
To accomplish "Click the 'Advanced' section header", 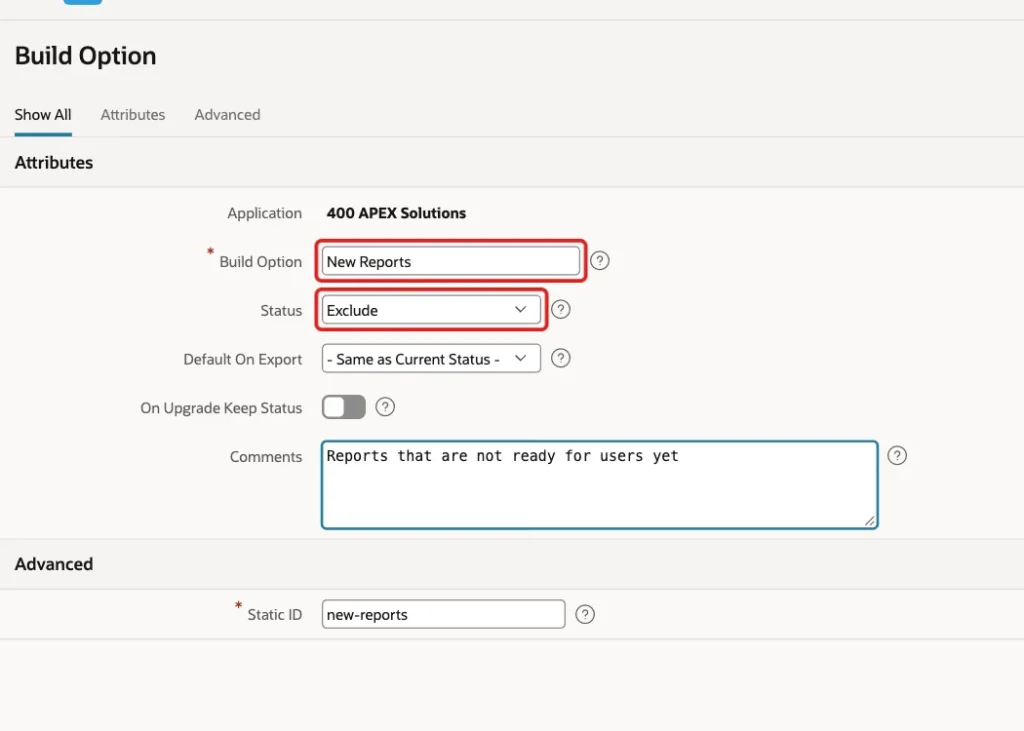I will pos(54,564).
